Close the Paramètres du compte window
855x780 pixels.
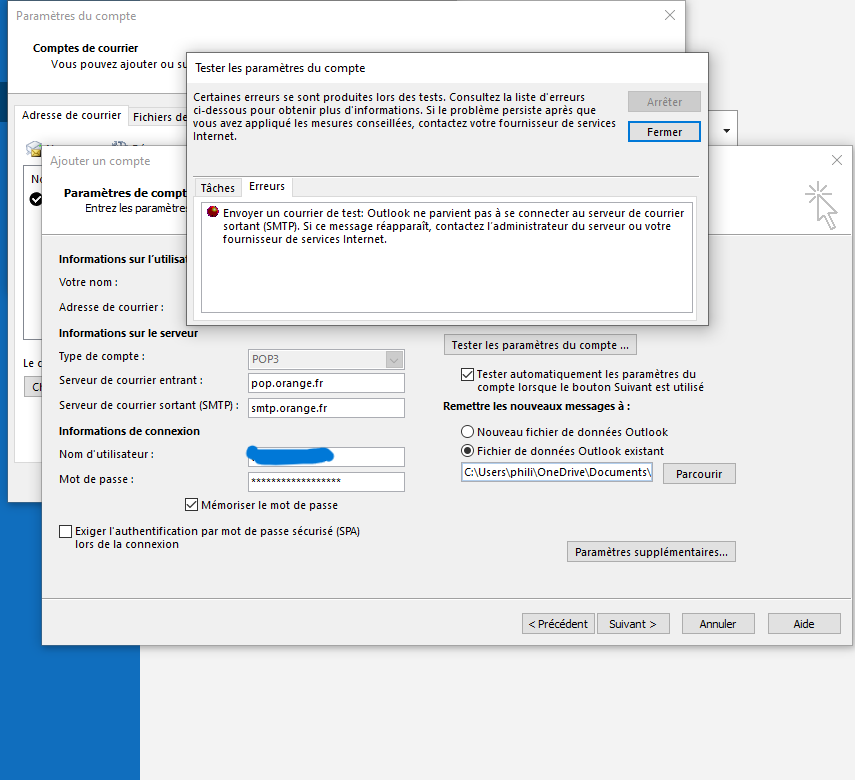click(669, 16)
